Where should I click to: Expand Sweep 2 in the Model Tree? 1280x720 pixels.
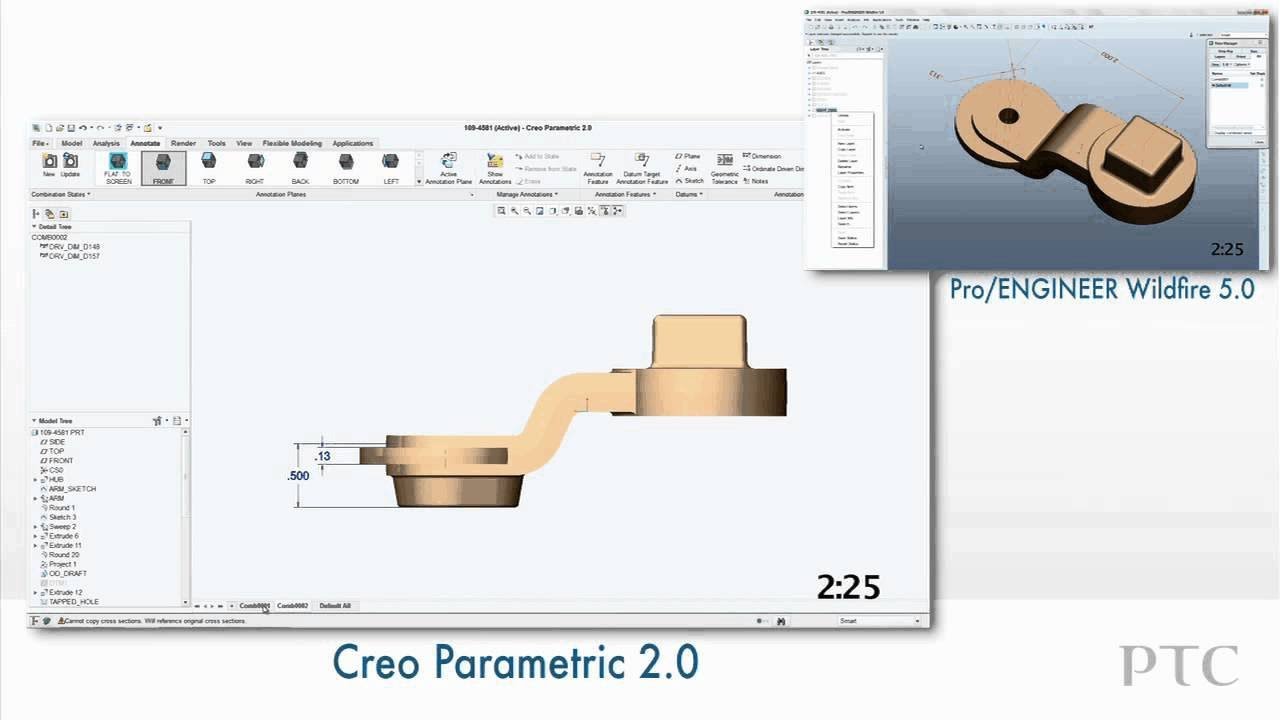tap(36, 526)
